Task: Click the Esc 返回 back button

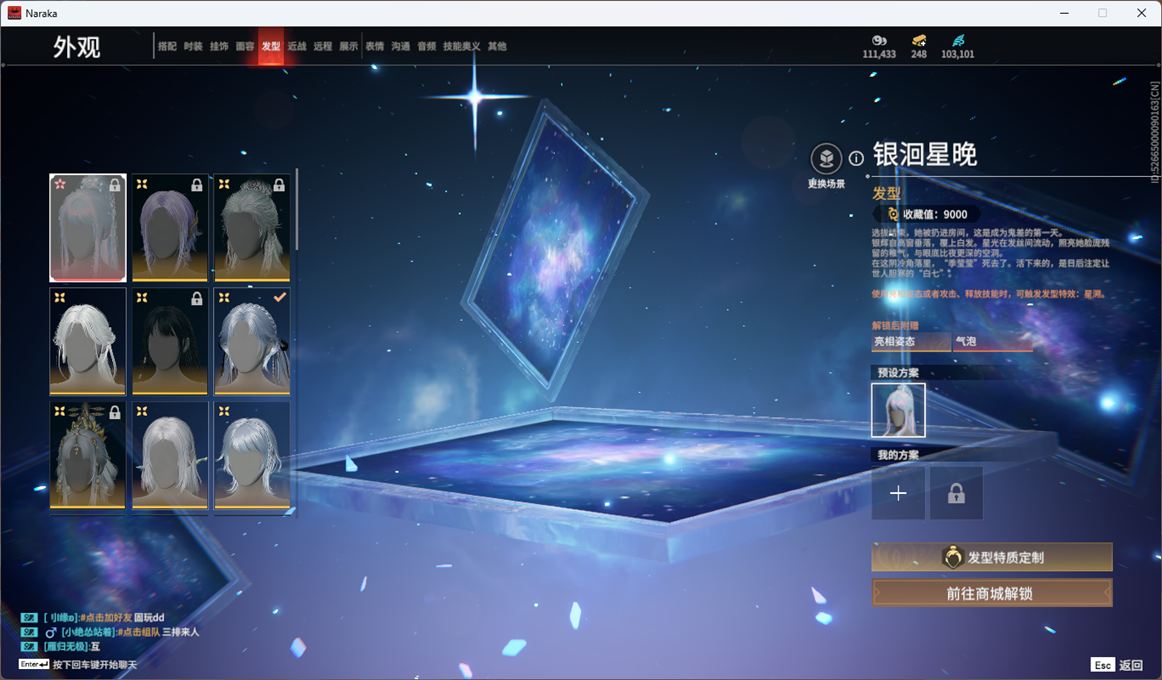Action: [1117, 664]
